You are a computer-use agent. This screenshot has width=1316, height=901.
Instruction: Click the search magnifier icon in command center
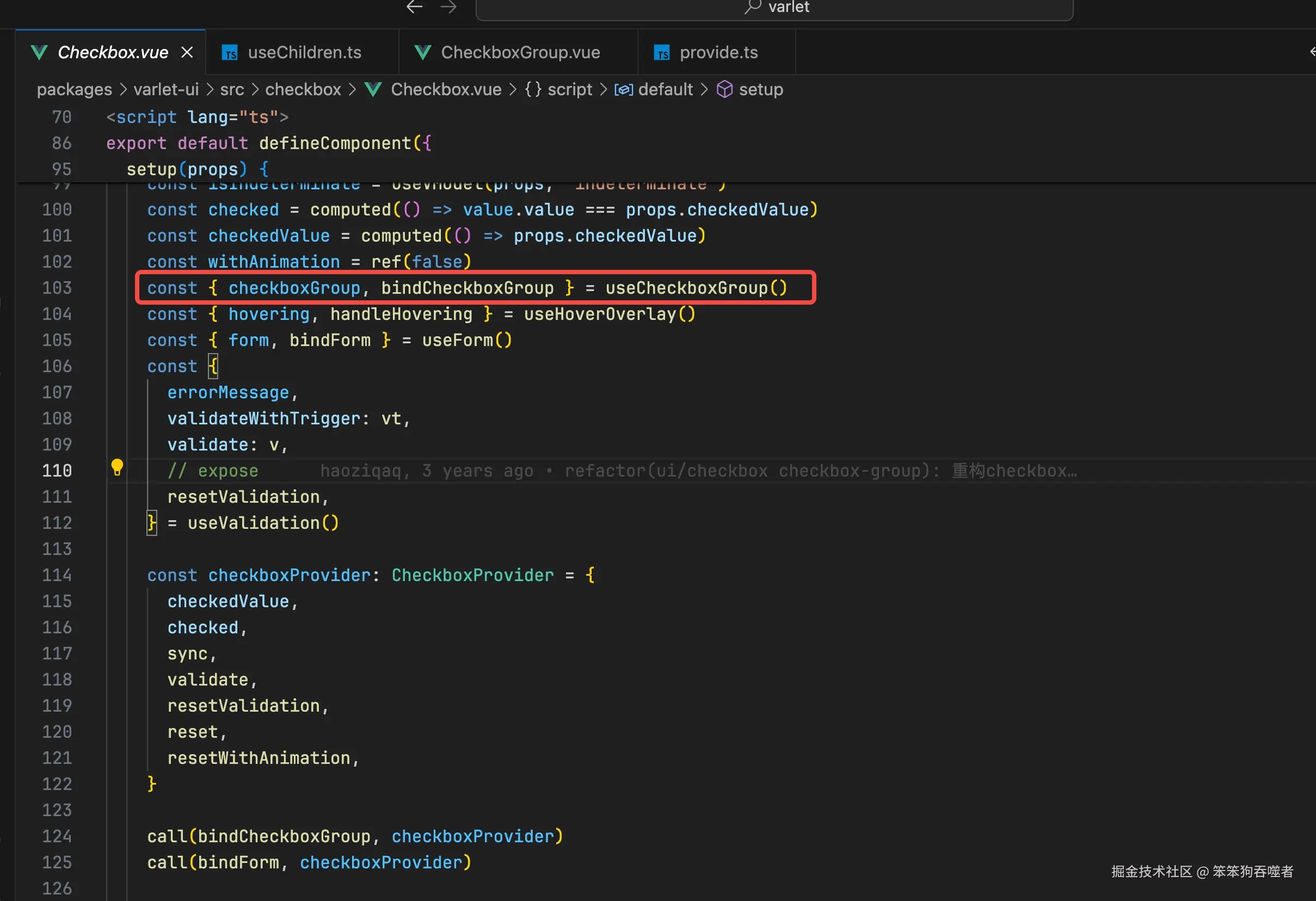coord(752,7)
